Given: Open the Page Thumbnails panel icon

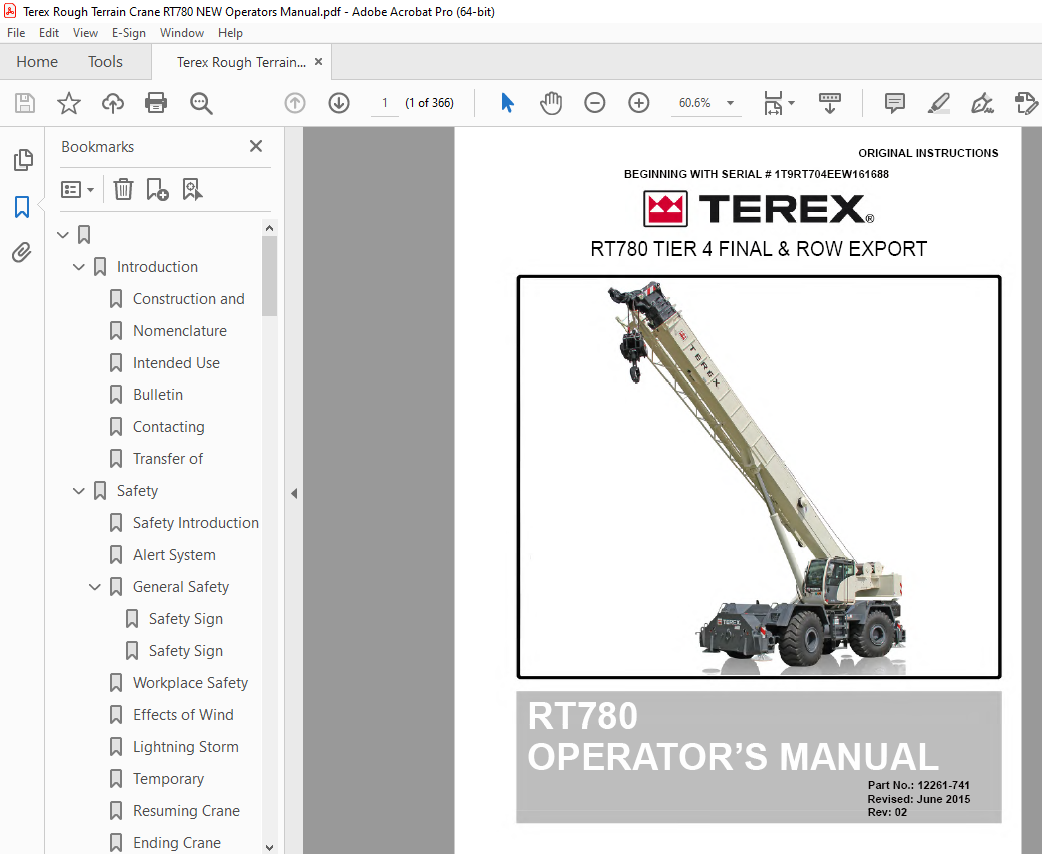Looking at the screenshot, I should [23, 160].
